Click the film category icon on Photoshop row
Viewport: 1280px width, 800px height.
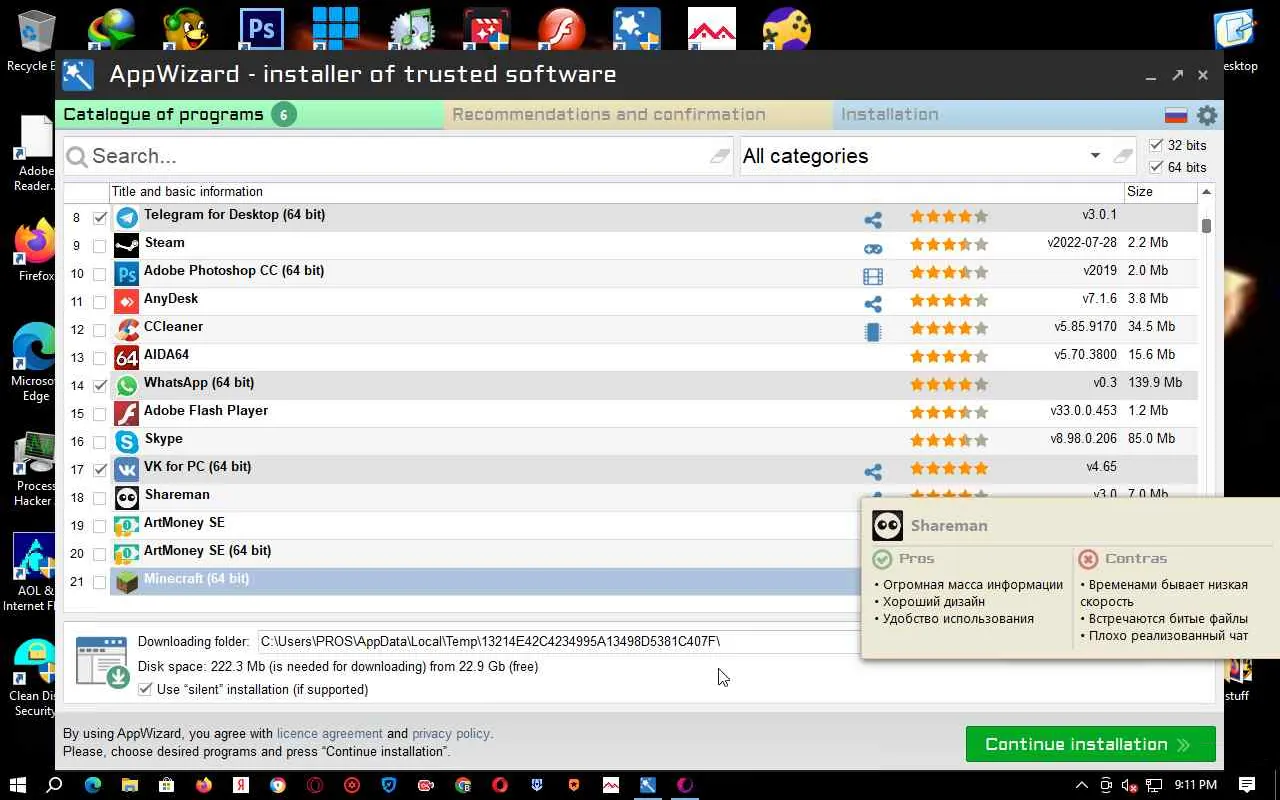(x=873, y=276)
